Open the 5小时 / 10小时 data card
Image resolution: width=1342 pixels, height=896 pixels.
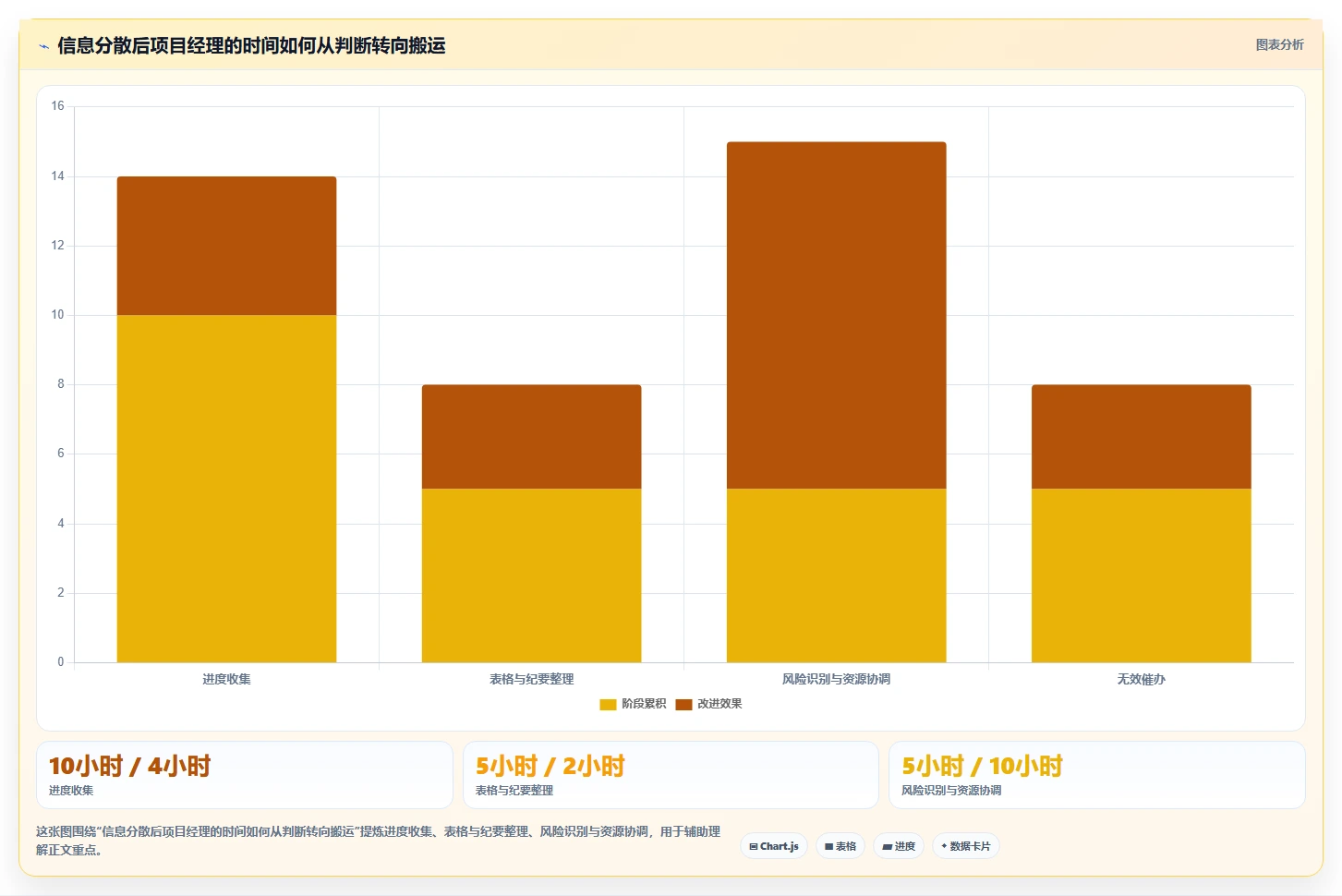tap(1097, 775)
